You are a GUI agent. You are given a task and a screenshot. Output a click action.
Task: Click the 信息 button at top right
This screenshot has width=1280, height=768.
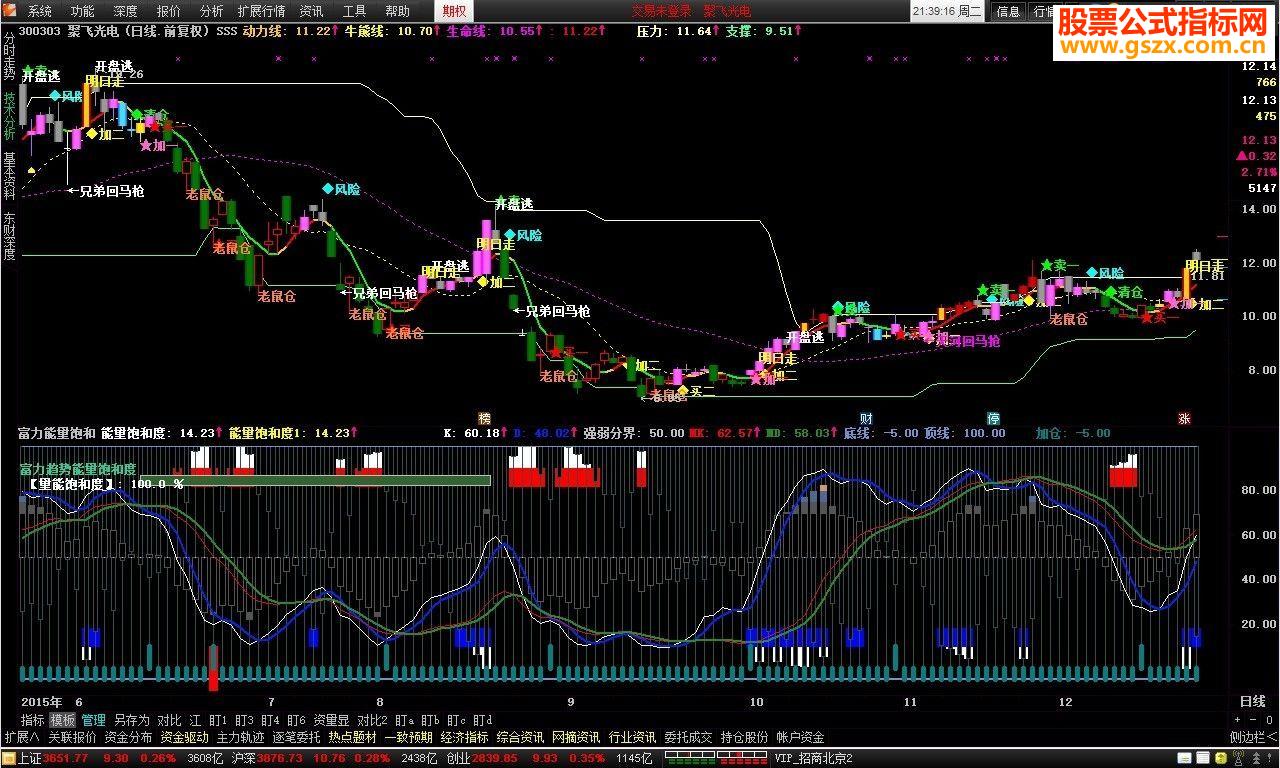click(x=1009, y=11)
